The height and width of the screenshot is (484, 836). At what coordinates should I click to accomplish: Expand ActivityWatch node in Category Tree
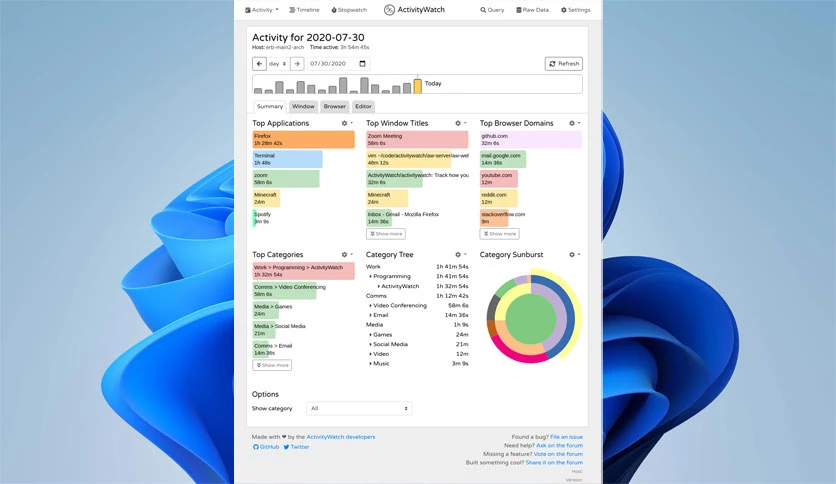tap(398, 286)
